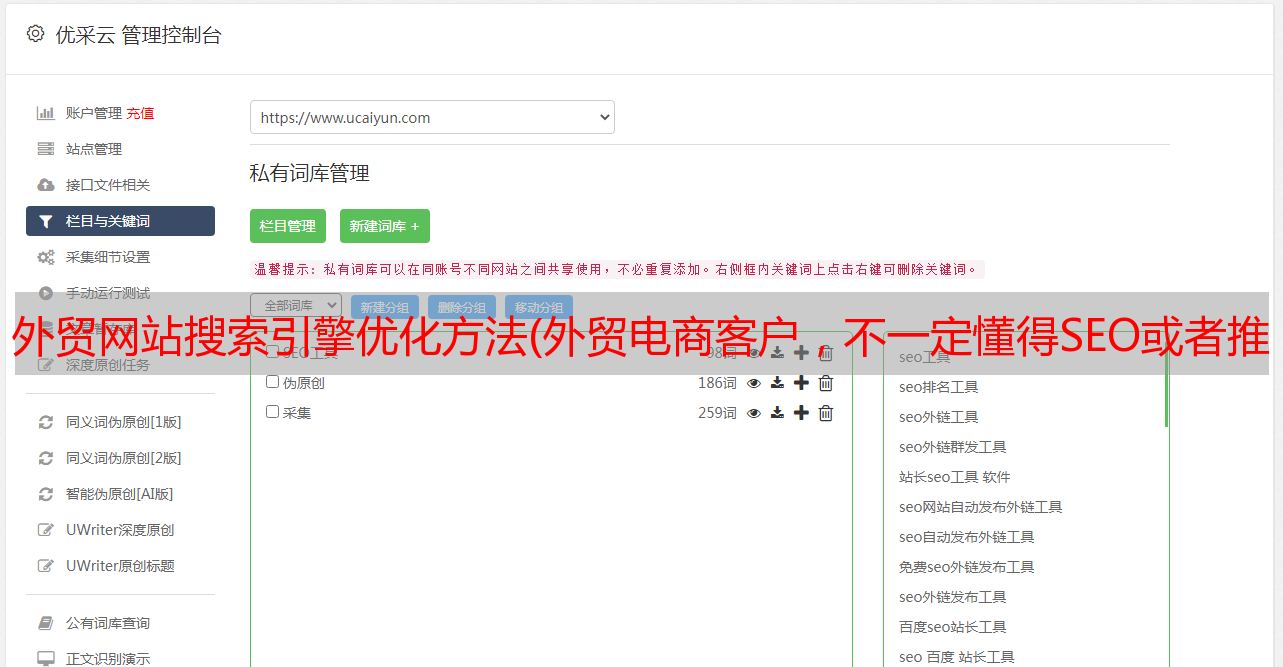Image resolution: width=1283 pixels, height=667 pixels.
Task: Open 接口文件相关 sidebar item
Action: click(108, 185)
